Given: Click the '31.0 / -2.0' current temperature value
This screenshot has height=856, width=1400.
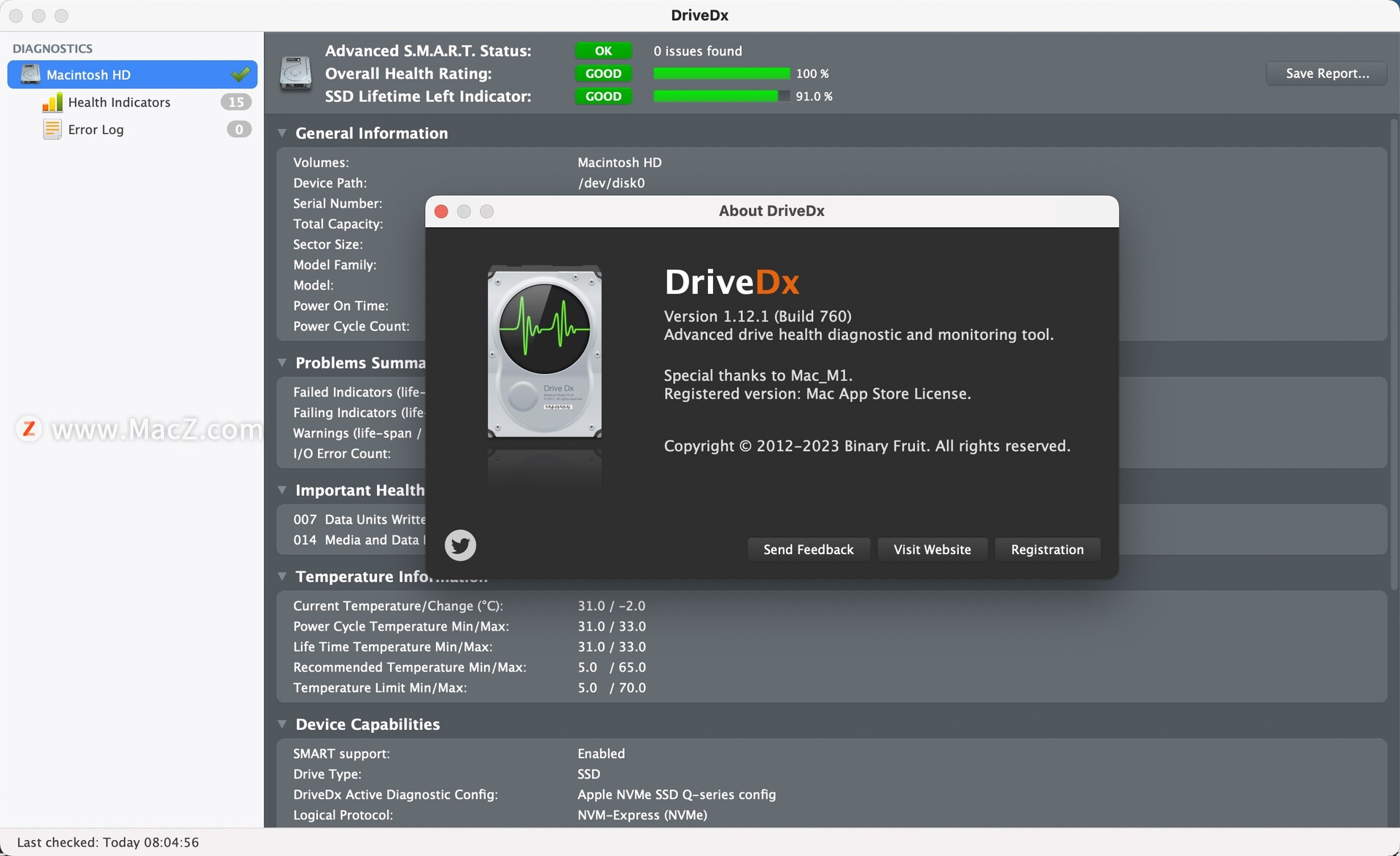Looking at the screenshot, I should click(x=612, y=606).
